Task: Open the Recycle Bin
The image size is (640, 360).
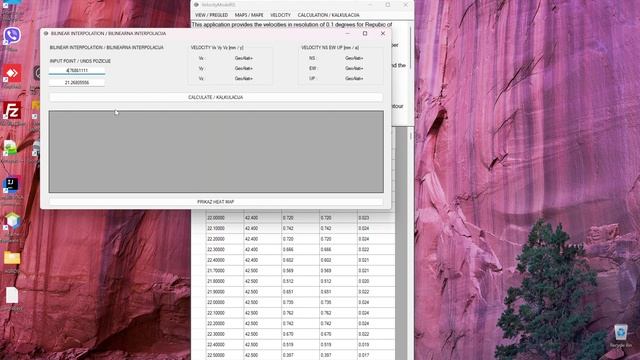Action: click(621, 333)
